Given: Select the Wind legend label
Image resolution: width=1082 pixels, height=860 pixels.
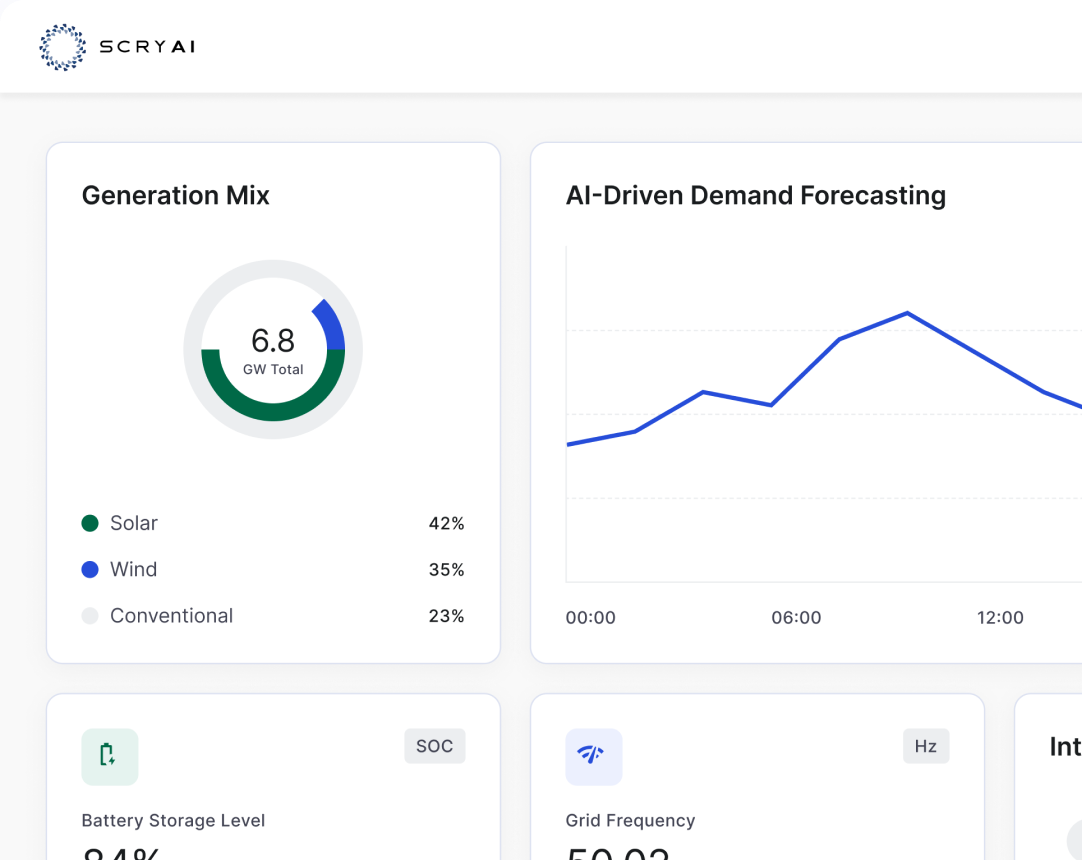Looking at the screenshot, I should tap(134, 569).
